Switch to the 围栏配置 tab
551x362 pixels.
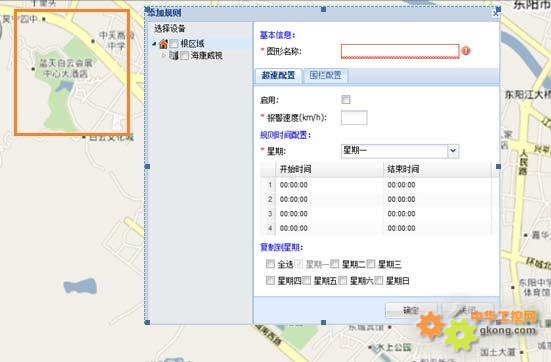click(325, 75)
